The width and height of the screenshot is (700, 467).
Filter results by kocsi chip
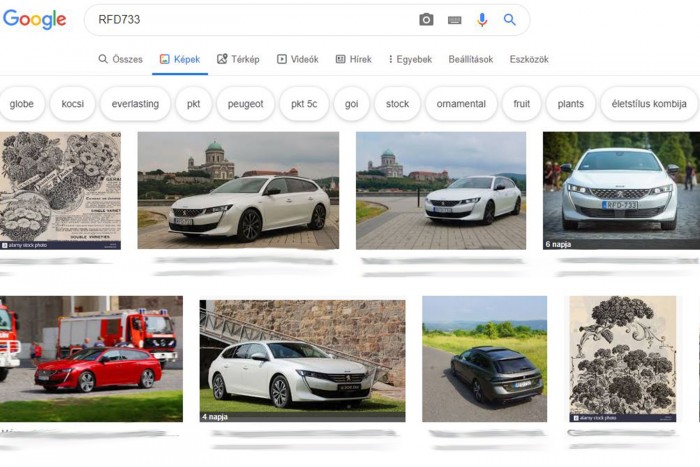72,104
